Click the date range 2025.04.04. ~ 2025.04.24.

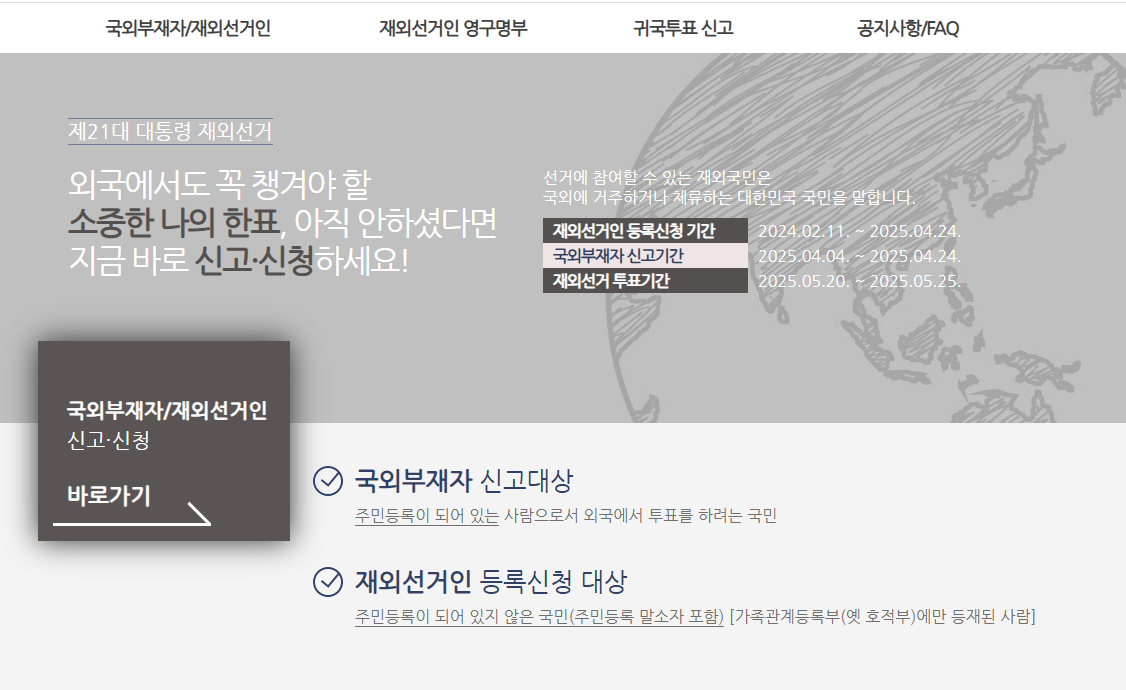[860, 256]
